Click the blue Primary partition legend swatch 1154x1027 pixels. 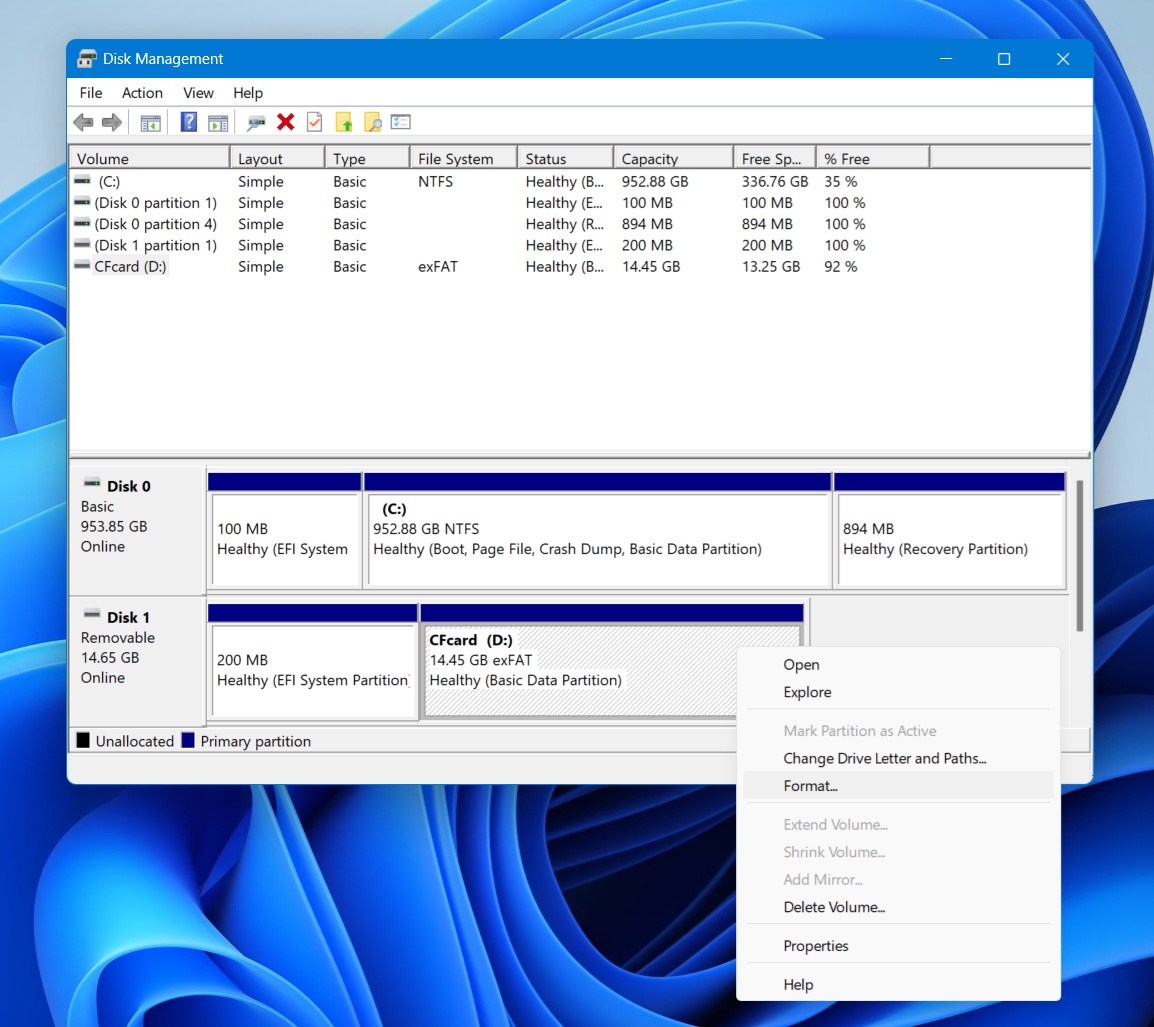tap(188, 740)
